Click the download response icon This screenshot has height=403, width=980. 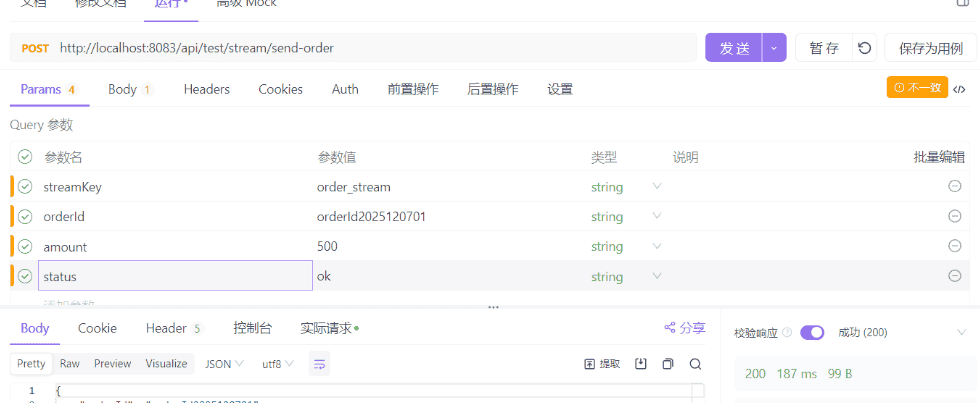click(x=641, y=364)
